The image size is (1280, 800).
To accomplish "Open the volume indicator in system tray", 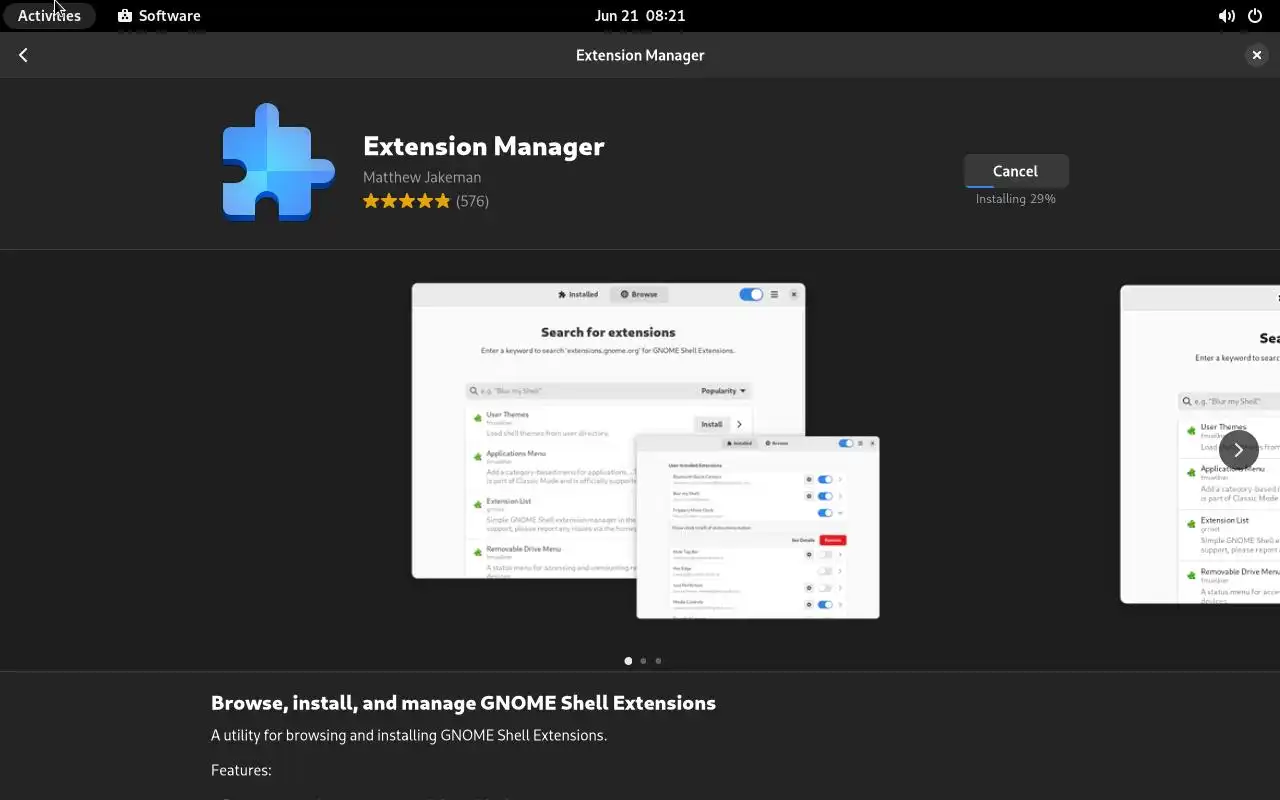I will (x=1226, y=16).
